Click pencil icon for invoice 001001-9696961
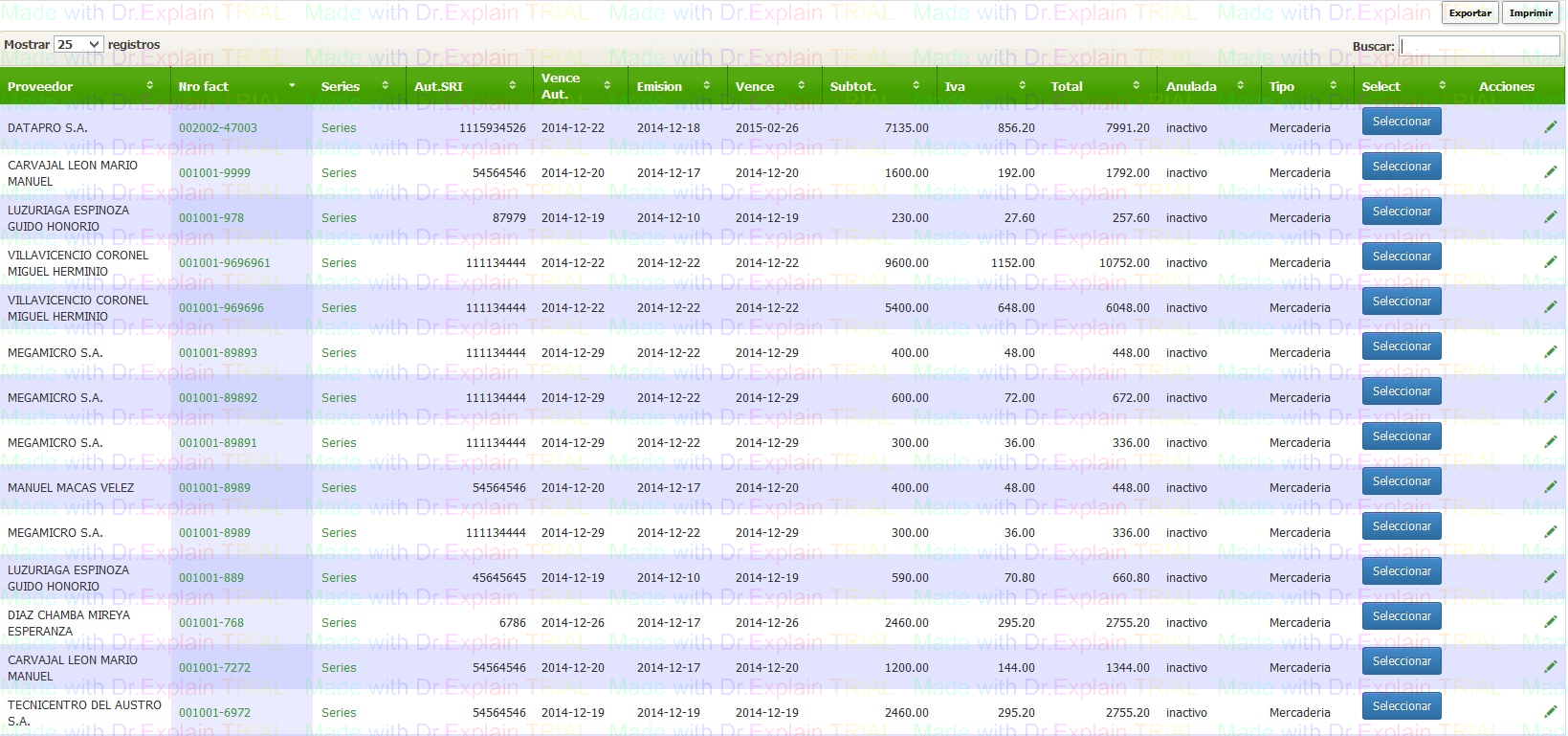This screenshot has height=736, width=1568. 1550,262
